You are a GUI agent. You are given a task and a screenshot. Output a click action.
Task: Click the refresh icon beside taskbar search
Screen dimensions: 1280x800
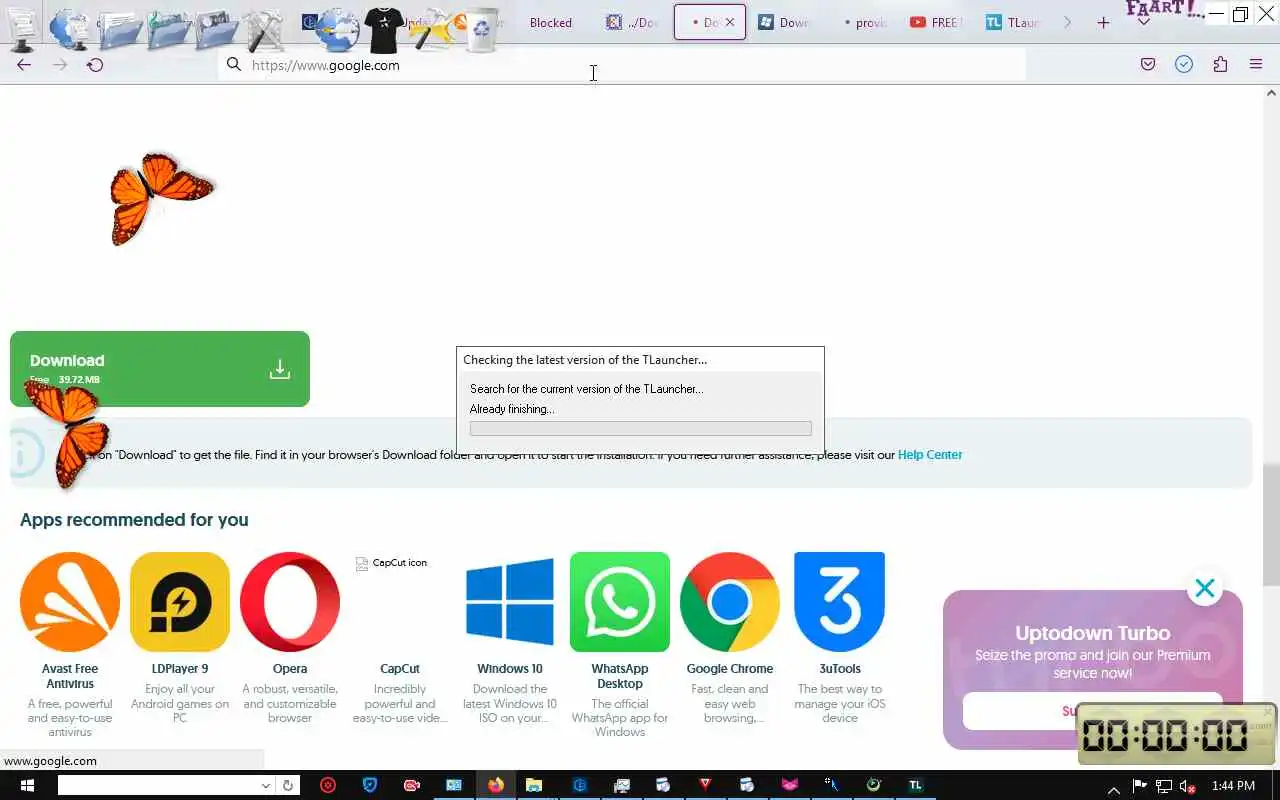click(x=288, y=786)
